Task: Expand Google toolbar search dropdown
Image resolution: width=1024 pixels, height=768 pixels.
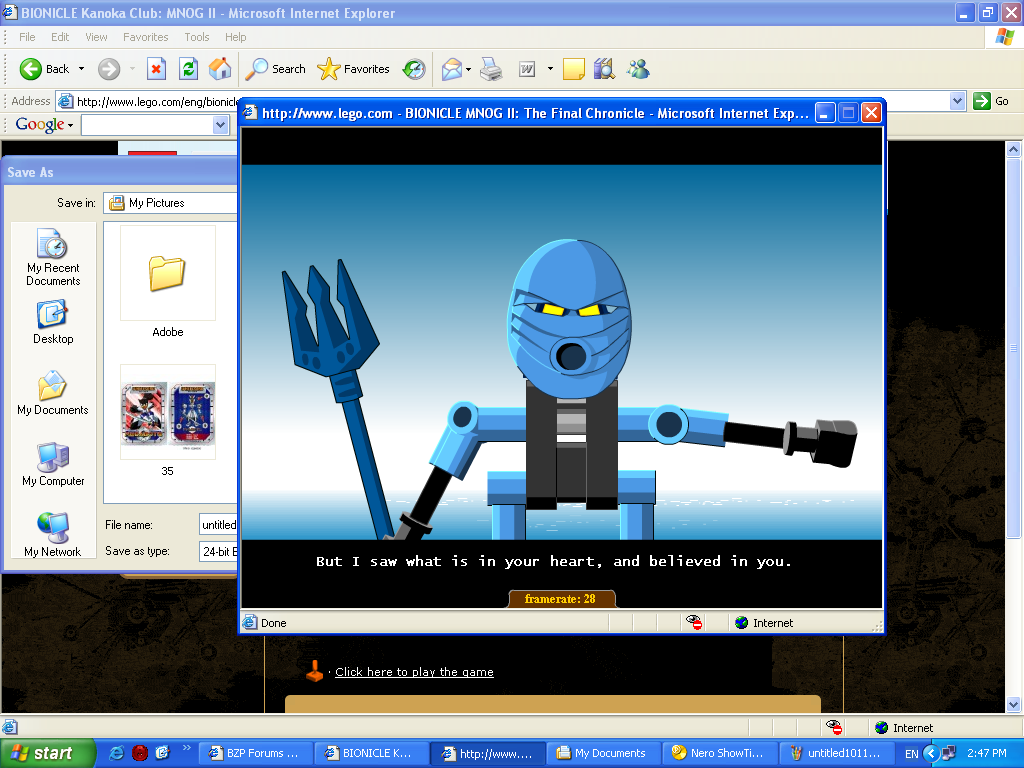Action: (x=221, y=125)
